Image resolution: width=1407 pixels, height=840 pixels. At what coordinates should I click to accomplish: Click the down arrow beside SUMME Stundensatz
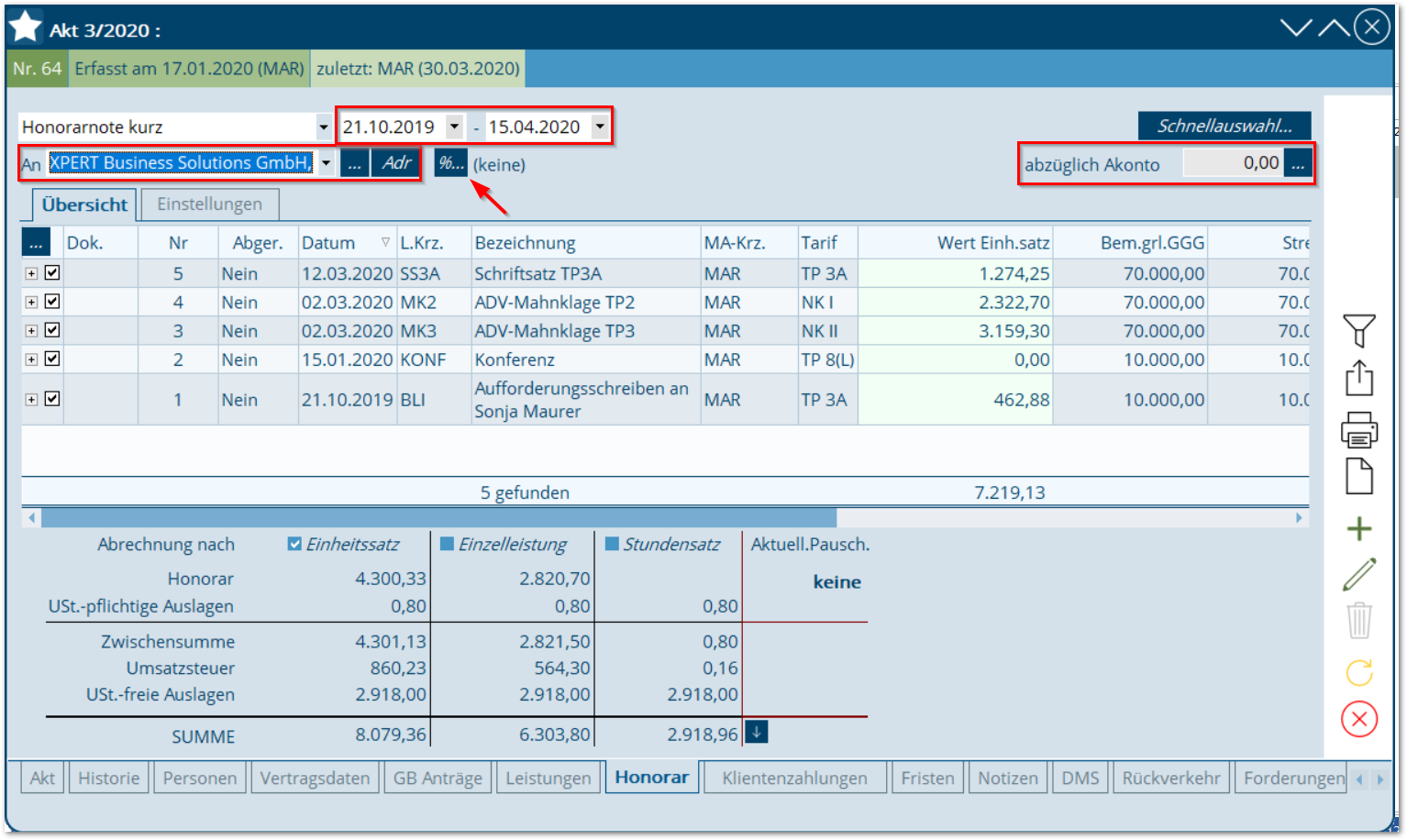(x=756, y=732)
